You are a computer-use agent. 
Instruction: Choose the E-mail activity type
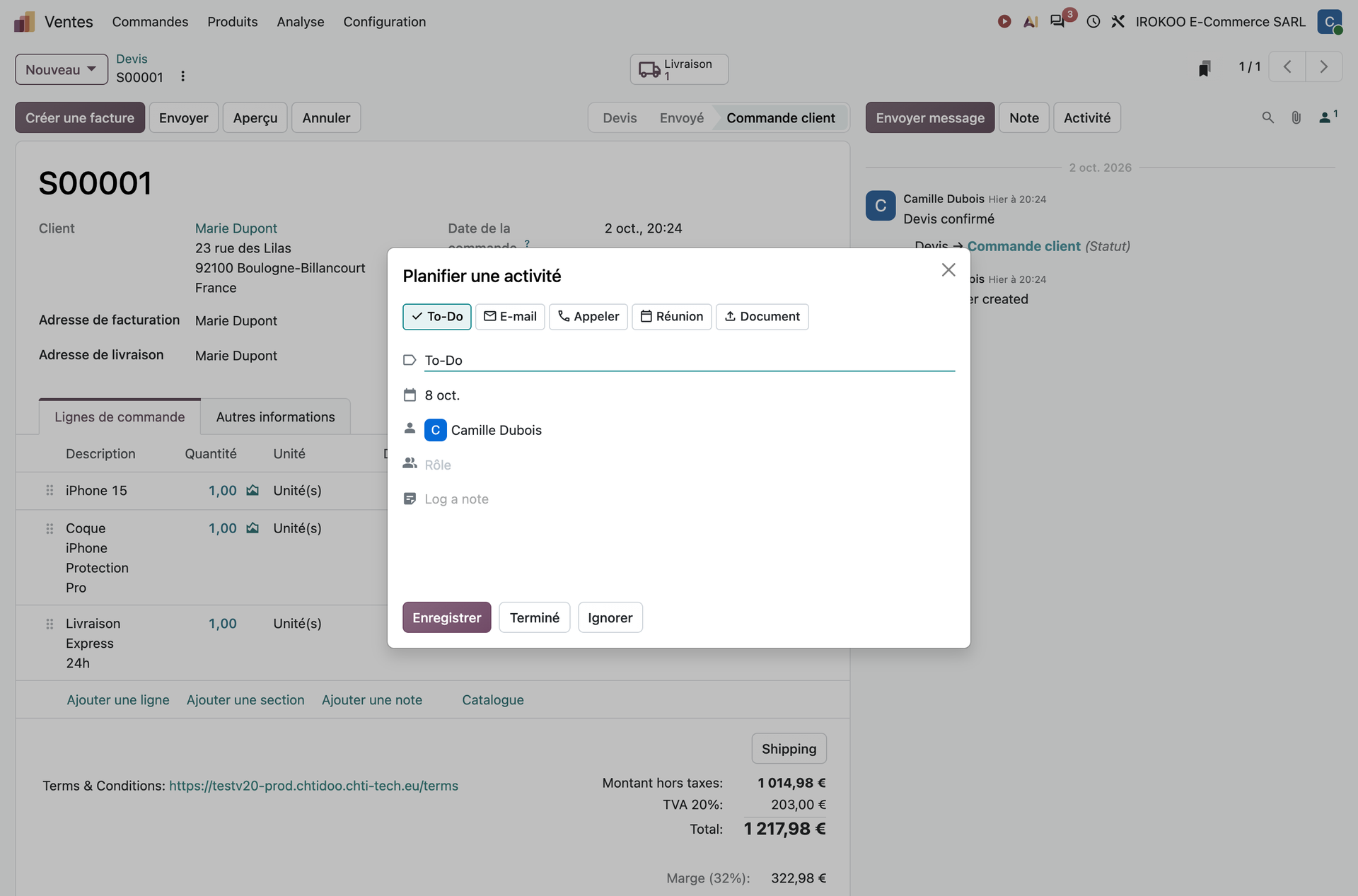point(510,316)
